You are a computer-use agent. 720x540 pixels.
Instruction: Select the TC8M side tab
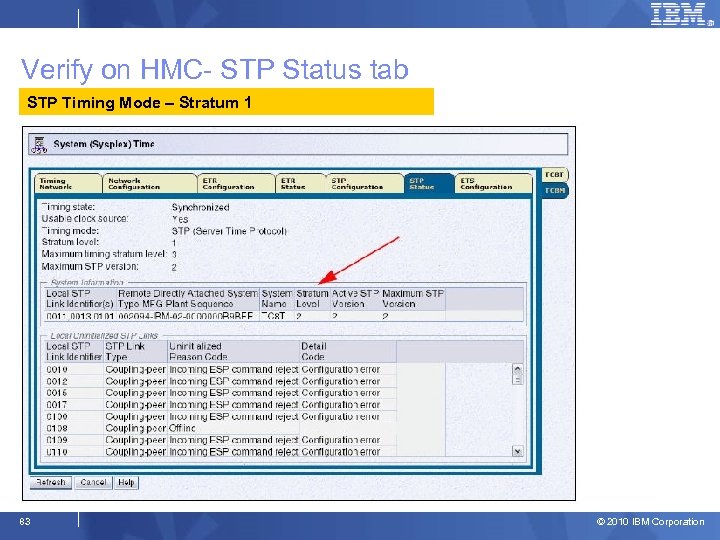point(555,190)
